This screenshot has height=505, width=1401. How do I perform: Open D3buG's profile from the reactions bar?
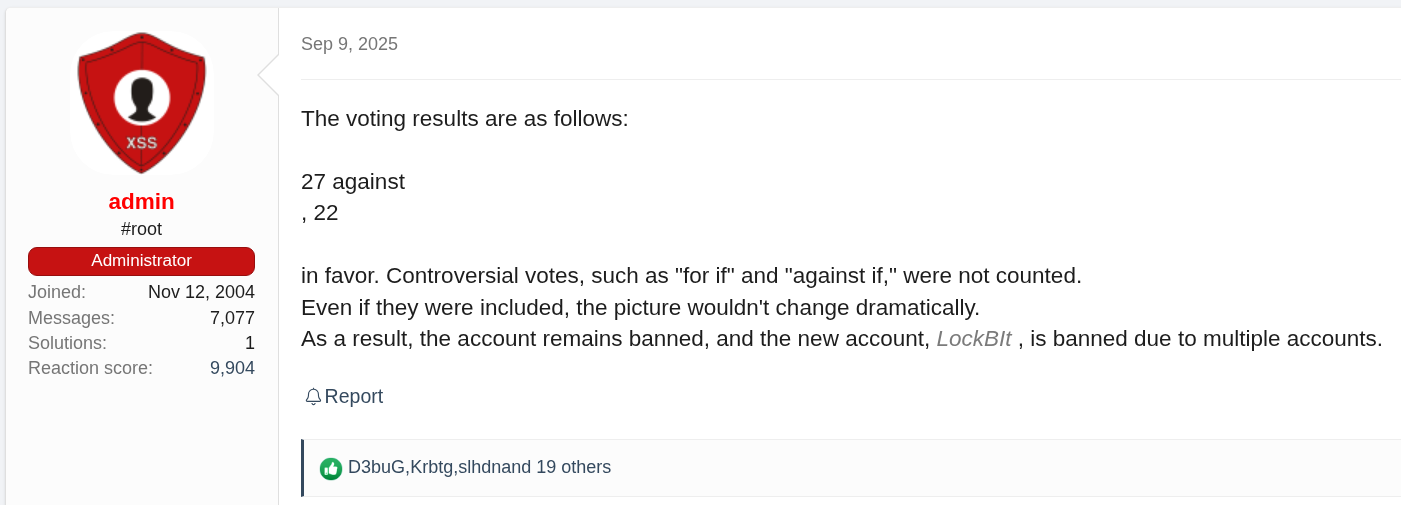click(x=376, y=467)
